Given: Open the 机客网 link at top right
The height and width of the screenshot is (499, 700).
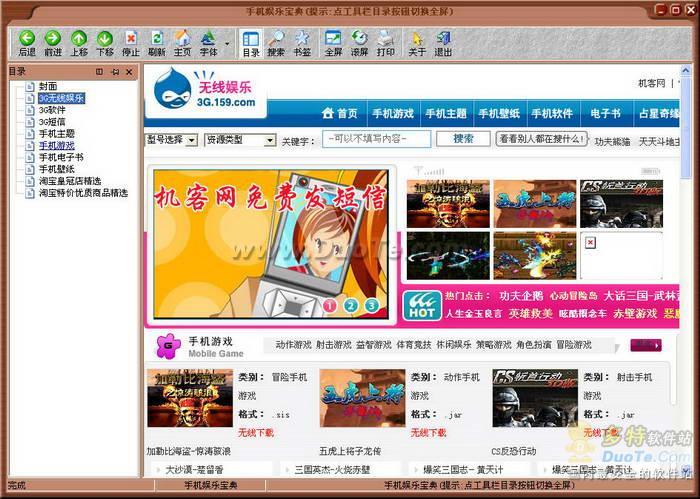Looking at the screenshot, I should (651, 83).
